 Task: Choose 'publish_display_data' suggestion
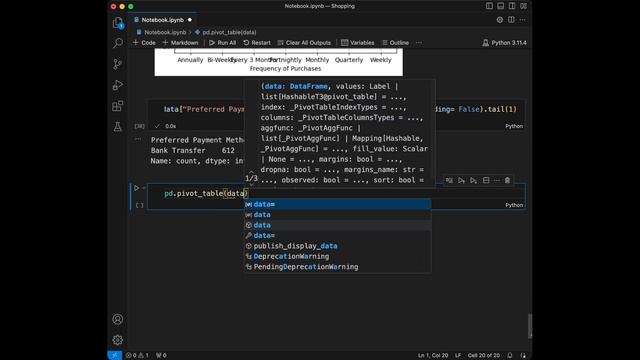338,246
